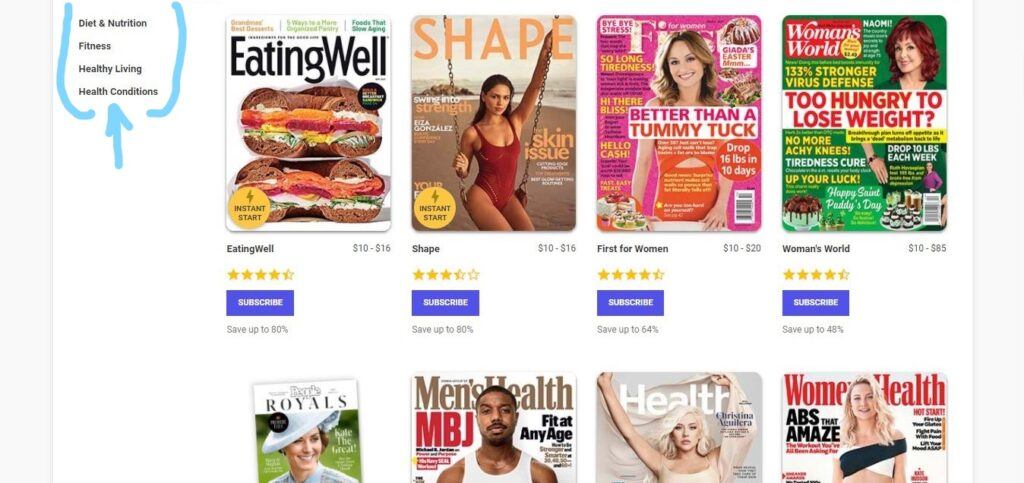
Task: Open the Diet & Nutrition category
Action: 112,23
